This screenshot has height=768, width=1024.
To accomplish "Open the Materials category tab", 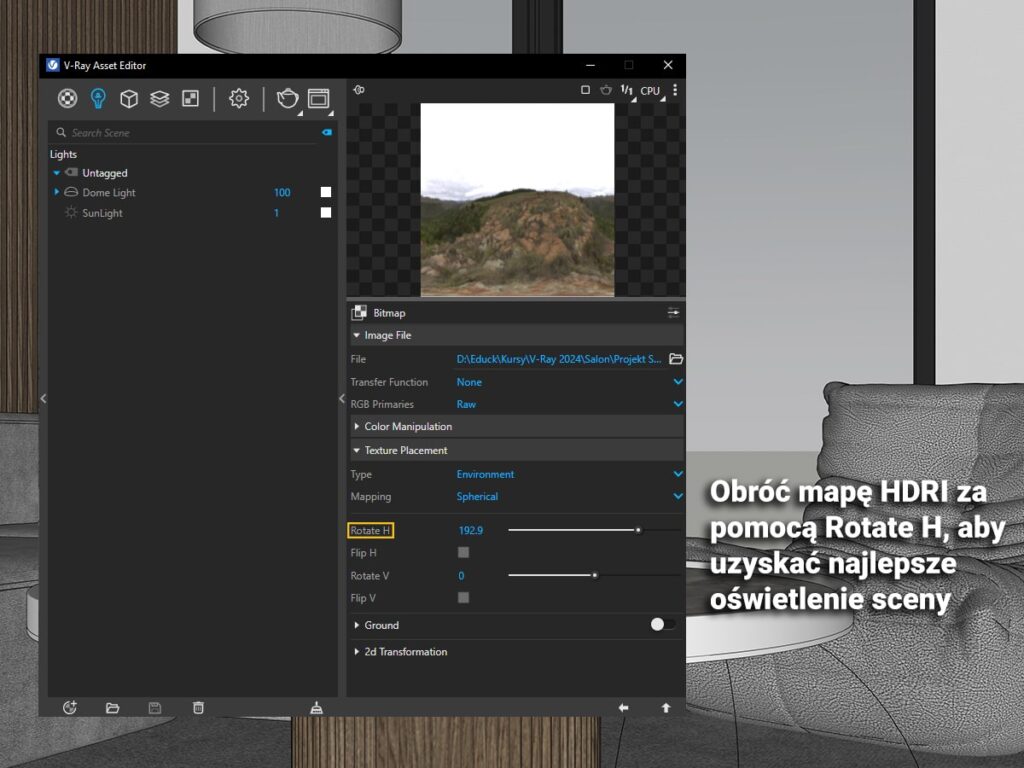I will coord(67,98).
